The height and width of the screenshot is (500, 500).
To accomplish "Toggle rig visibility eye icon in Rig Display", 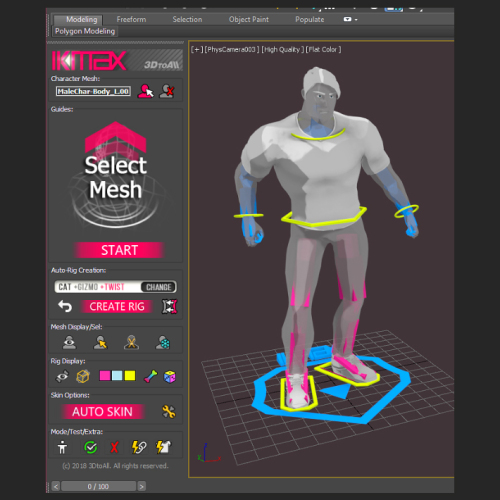I will click(x=62, y=376).
